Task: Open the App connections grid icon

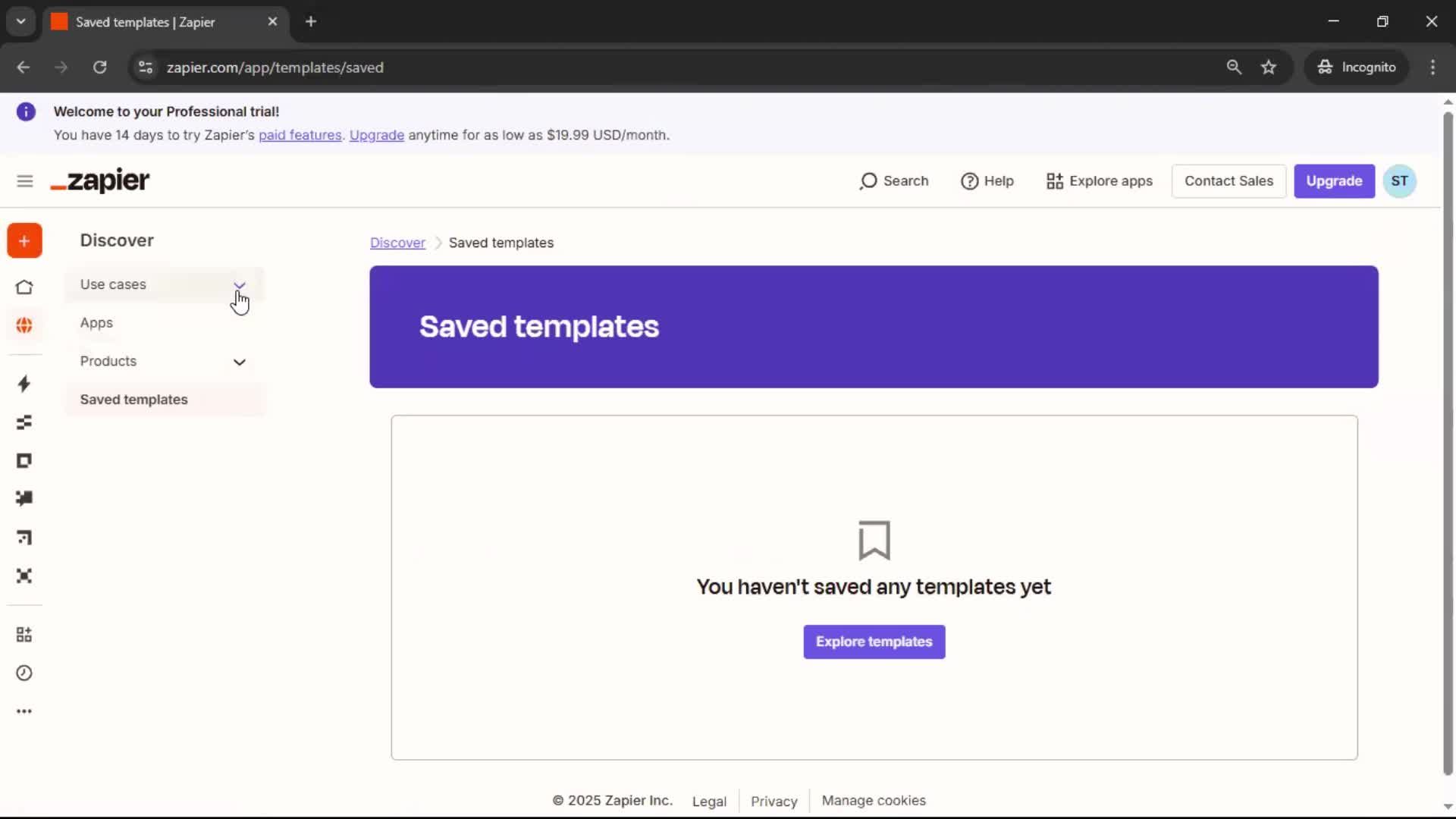Action: [x=24, y=635]
